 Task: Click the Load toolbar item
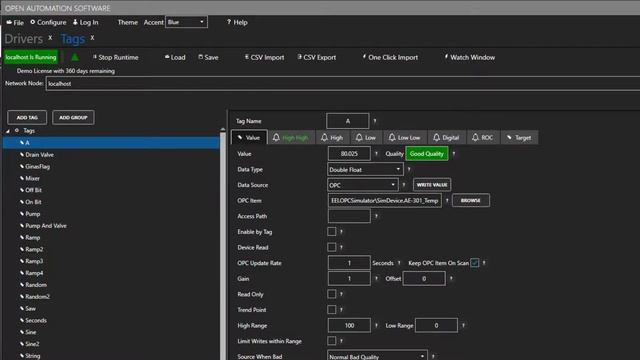(x=175, y=58)
